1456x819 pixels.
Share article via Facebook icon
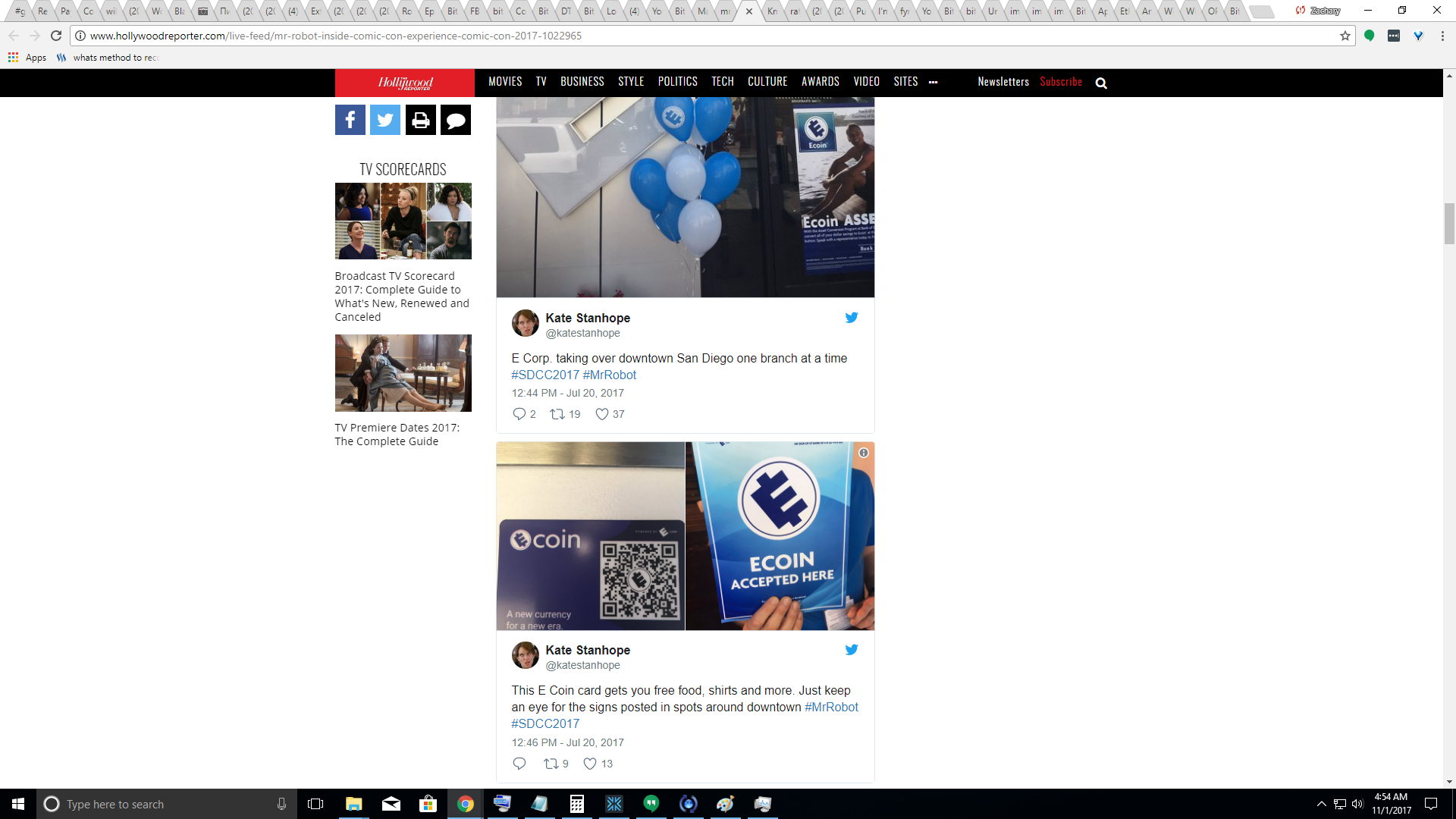[350, 120]
